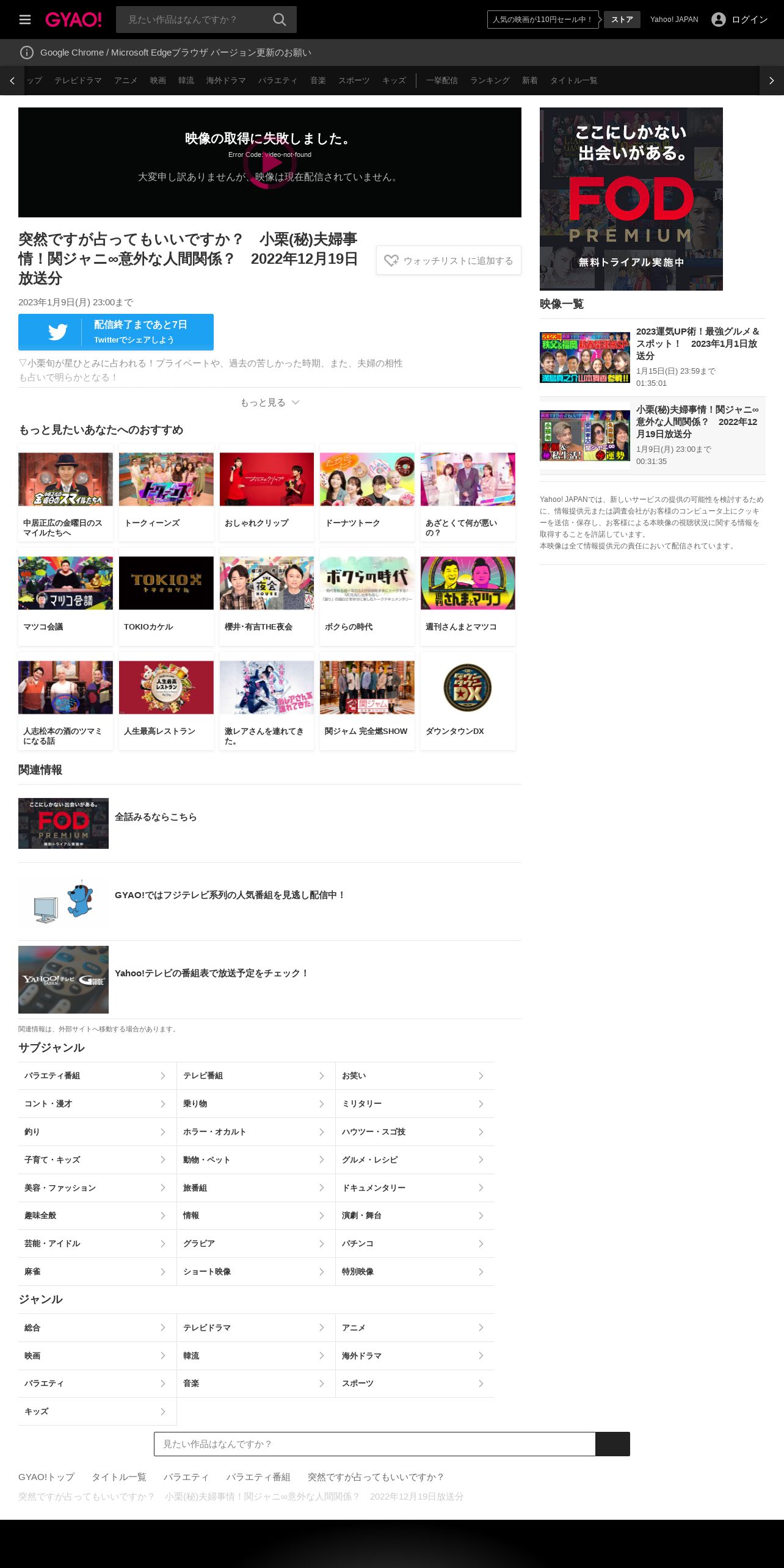Click the ストア button

coord(622,20)
